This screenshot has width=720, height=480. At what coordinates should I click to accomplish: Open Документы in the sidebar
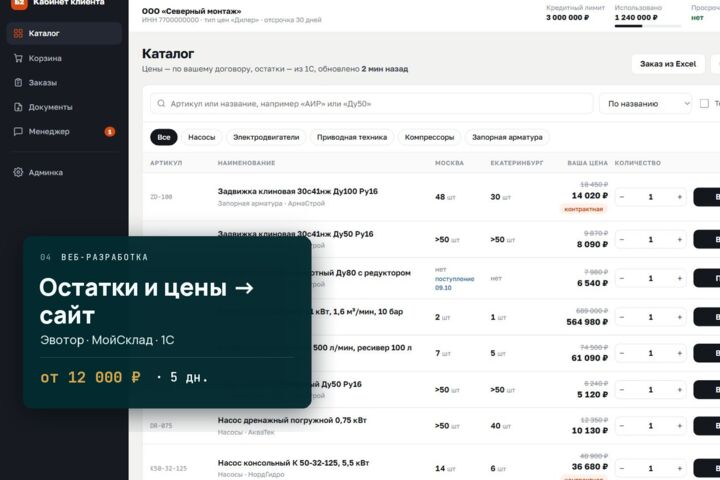click(x=64, y=107)
